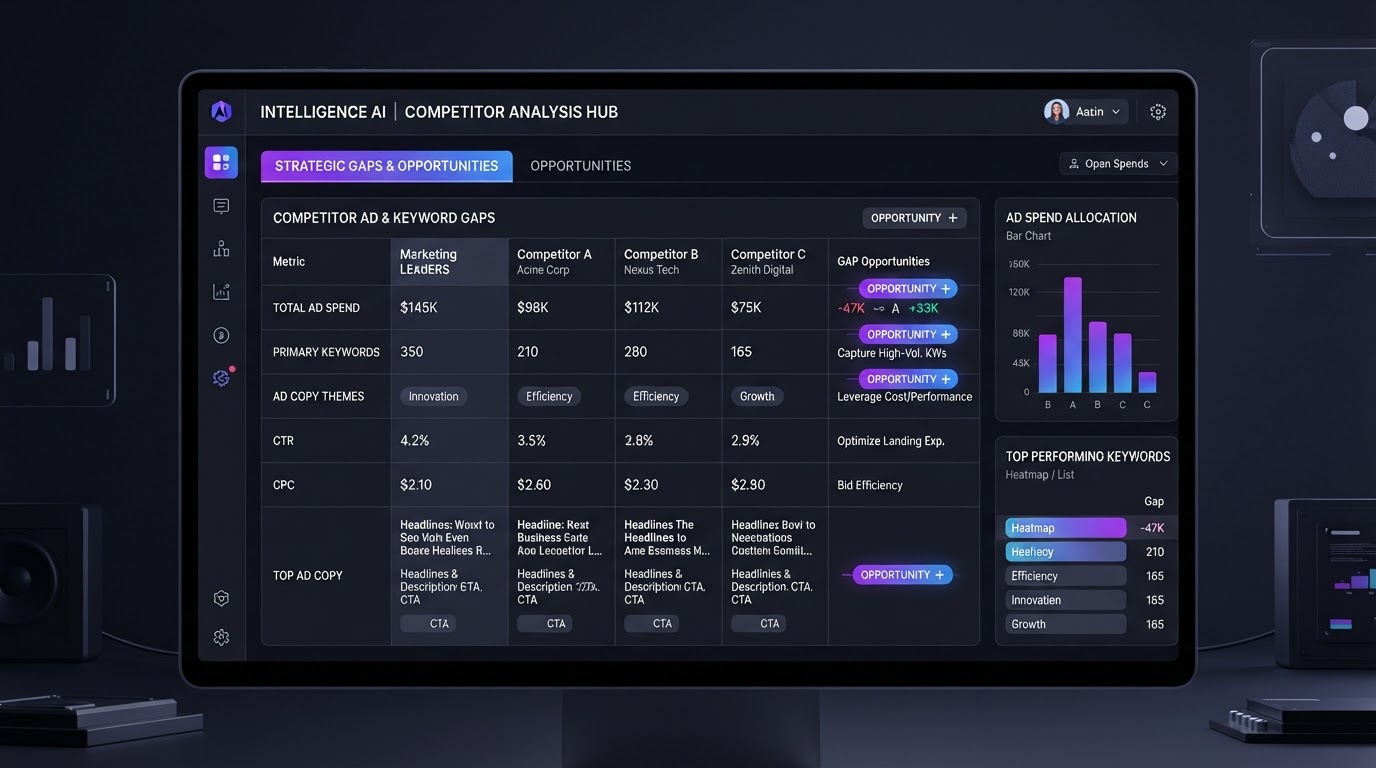The height and width of the screenshot is (768, 1376).
Task: Click Opportunity + in the Total Ad Spend row
Action: [x=908, y=289]
